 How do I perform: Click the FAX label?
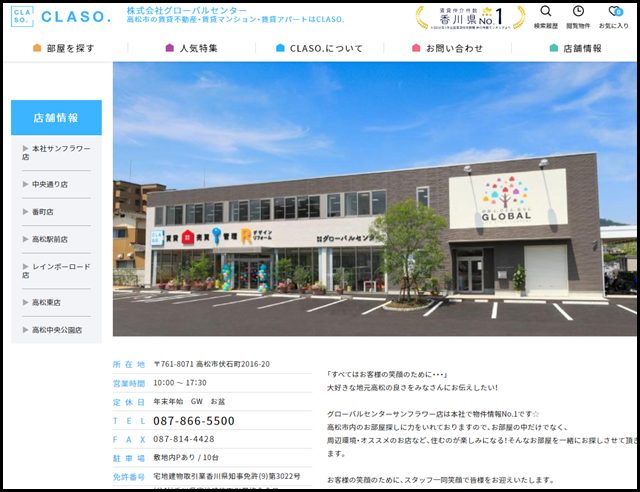[129, 439]
